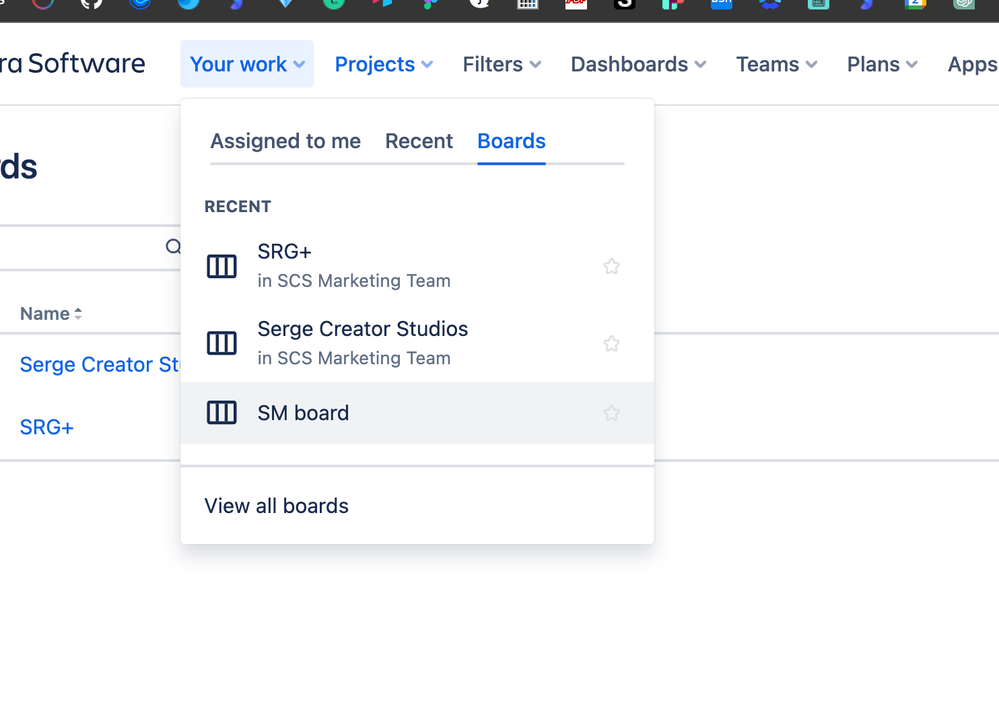Image resolution: width=999 pixels, height=711 pixels.
Task: Toggle the star on SM board
Action: click(x=611, y=412)
